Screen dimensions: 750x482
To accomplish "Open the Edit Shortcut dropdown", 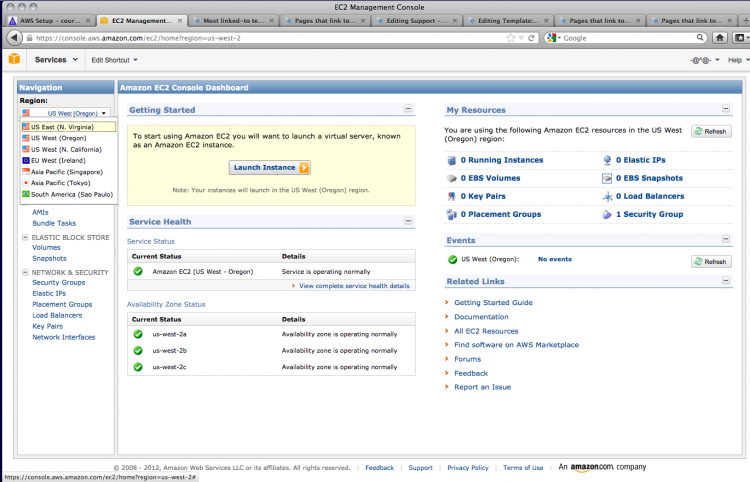I will (x=114, y=60).
